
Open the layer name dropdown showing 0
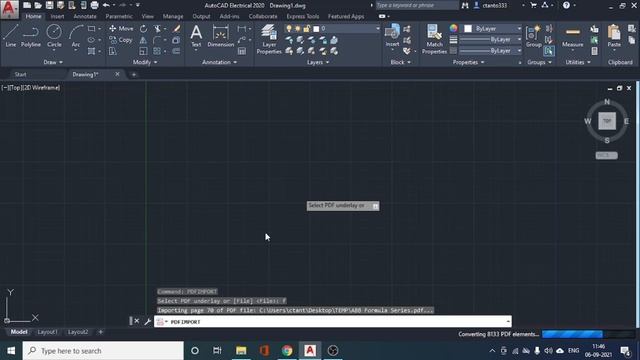coord(332,29)
